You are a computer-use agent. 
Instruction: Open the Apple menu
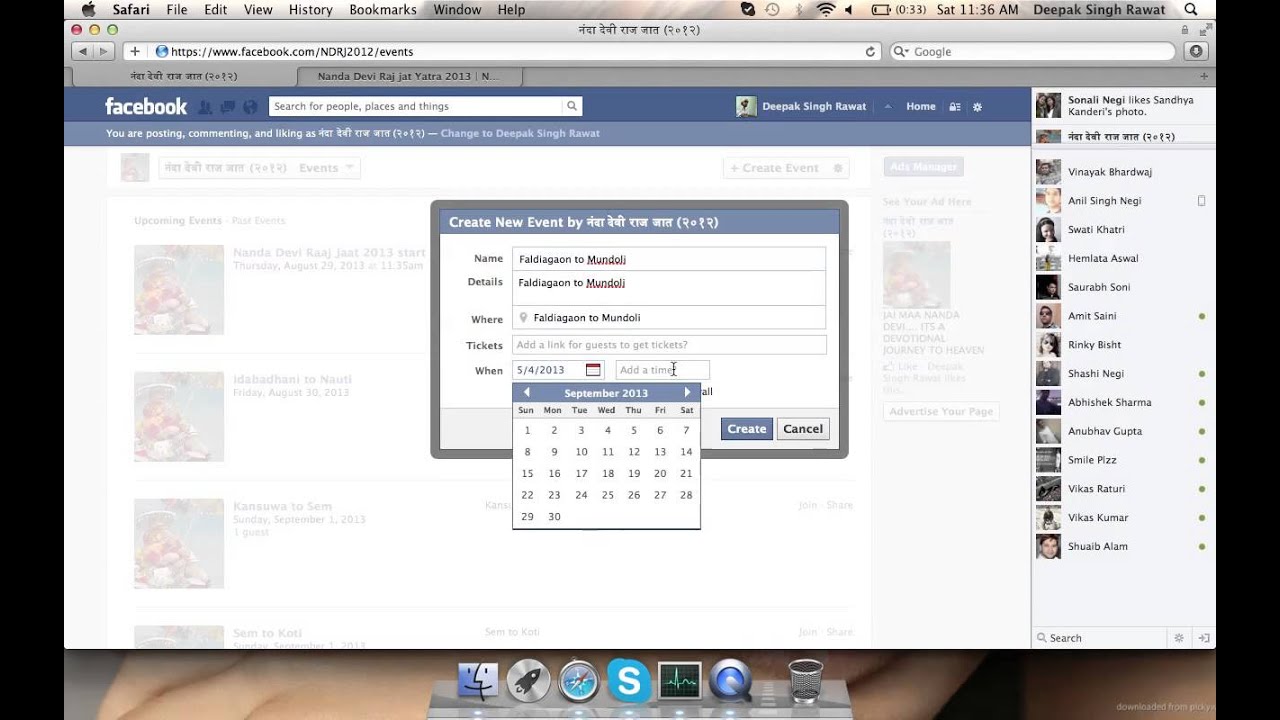88,9
